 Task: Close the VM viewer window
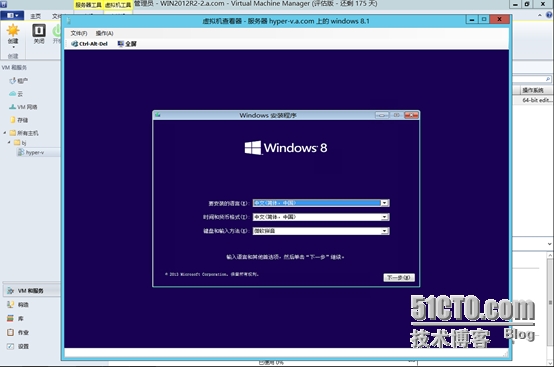[500, 19]
